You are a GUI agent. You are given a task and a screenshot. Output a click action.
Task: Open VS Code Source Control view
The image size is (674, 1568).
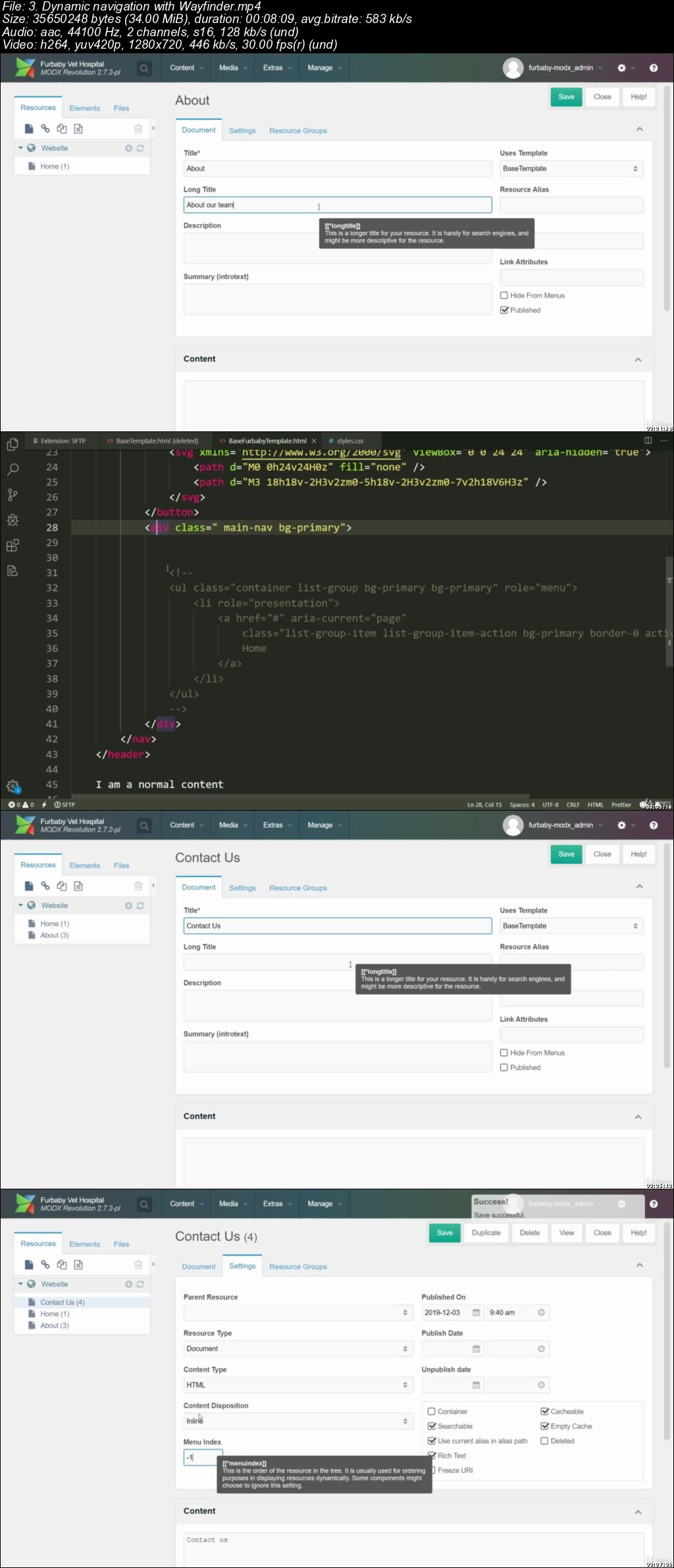pyautogui.click(x=12, y=495)
